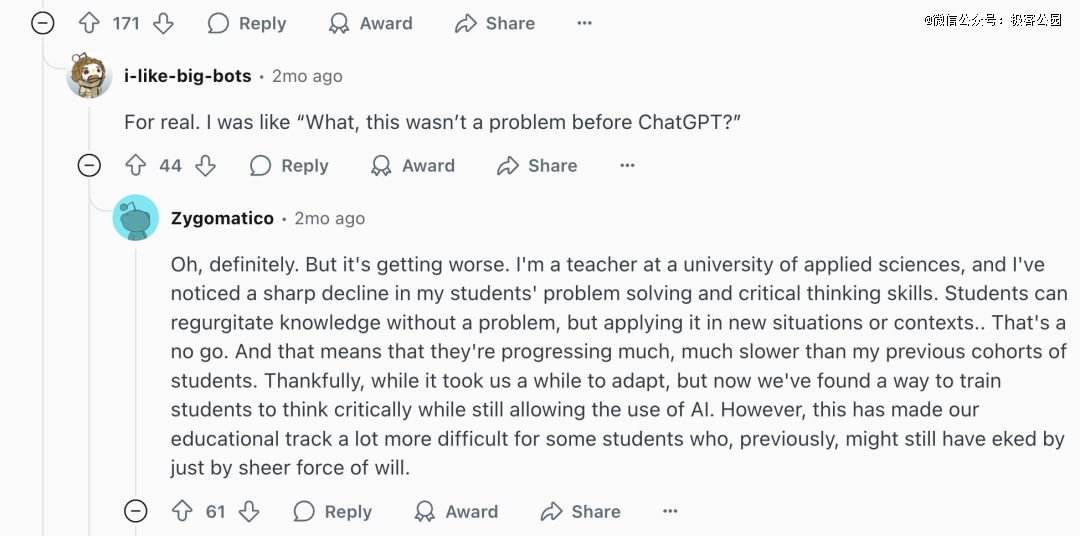
Task: Downvote the comment with 171 points
Action: [163, 23]
